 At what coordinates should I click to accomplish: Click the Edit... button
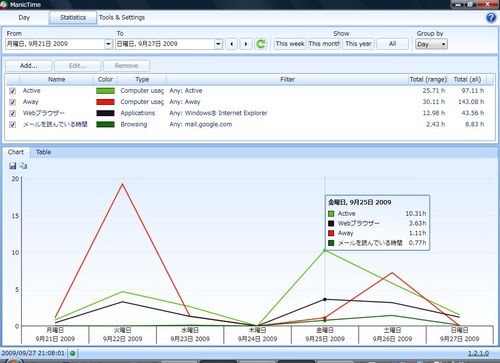click(x=77, y=66)
